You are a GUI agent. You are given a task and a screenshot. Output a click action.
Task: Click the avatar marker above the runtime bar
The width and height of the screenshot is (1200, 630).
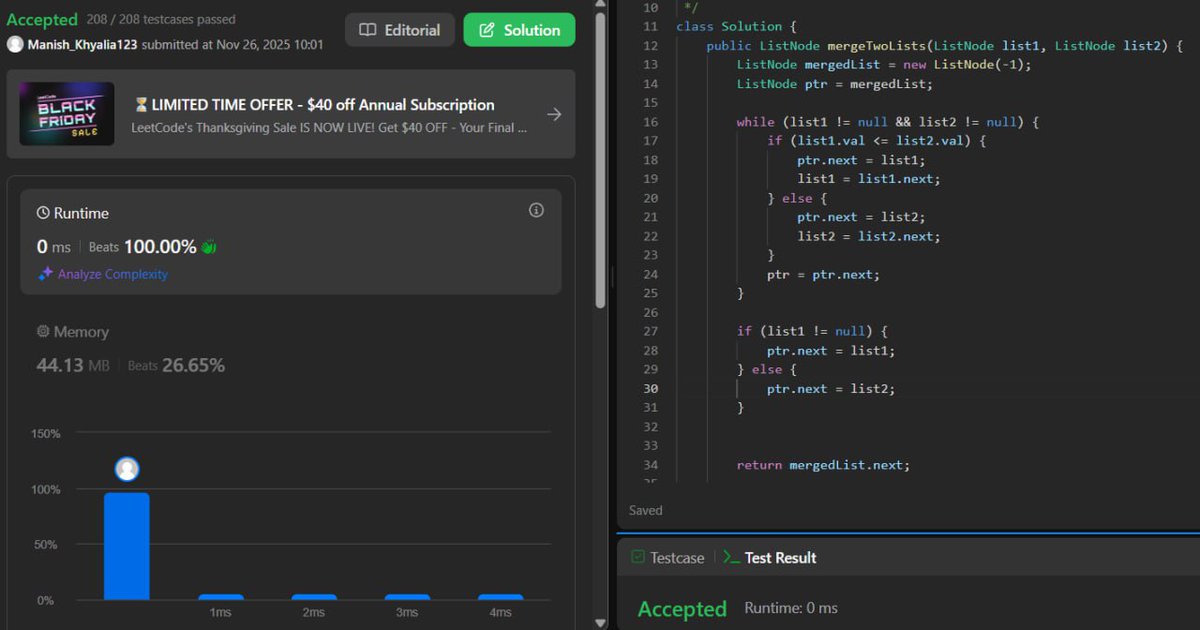tap(127, 468)
